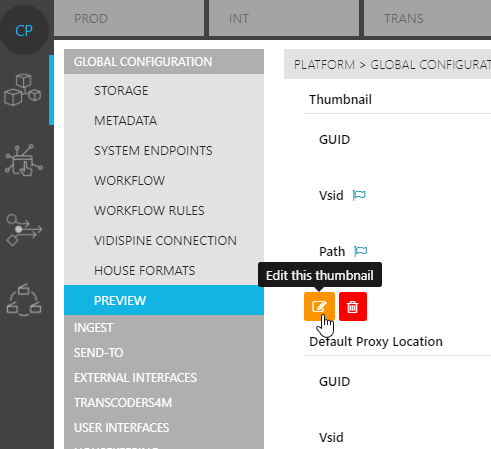Screen dimensions: 491x449
Task: Go to VIDISPINE CONNECTION settings
Action: [164, 240]
